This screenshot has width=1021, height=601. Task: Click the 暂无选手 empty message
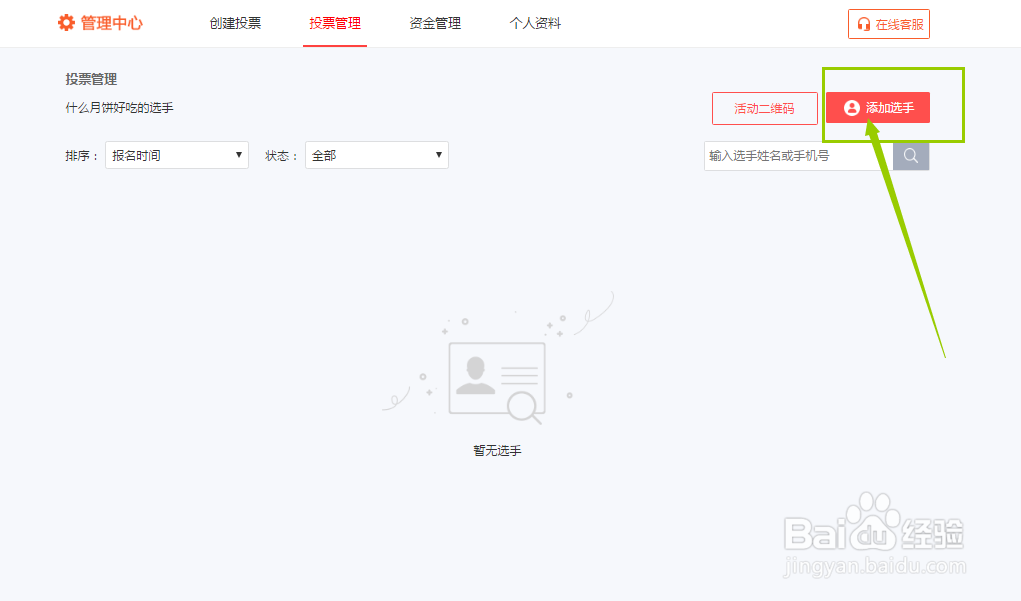(497, 451)
